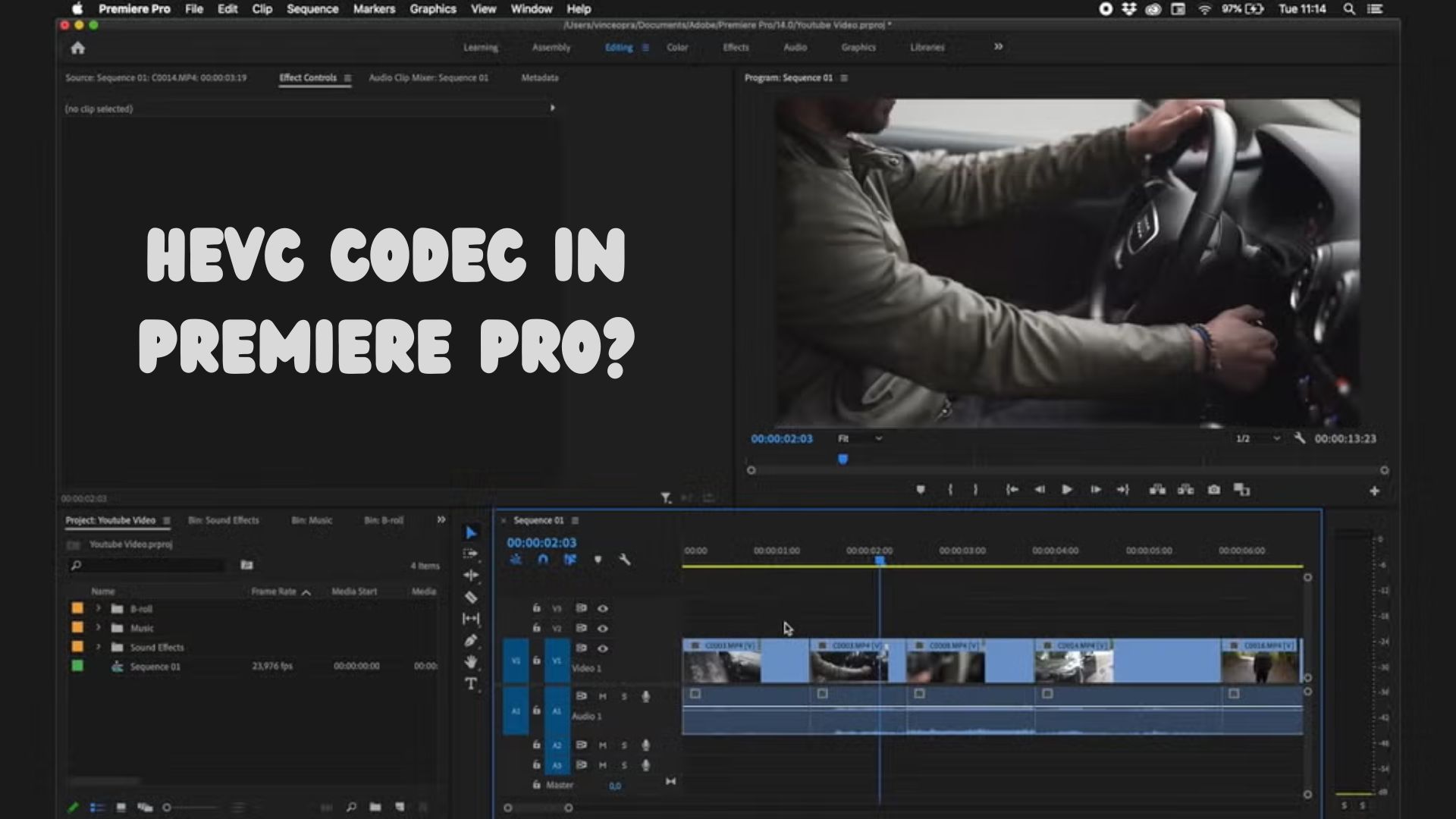Solo track A3
Viewport: 1456px width, 819px height.
coord(624,765)
